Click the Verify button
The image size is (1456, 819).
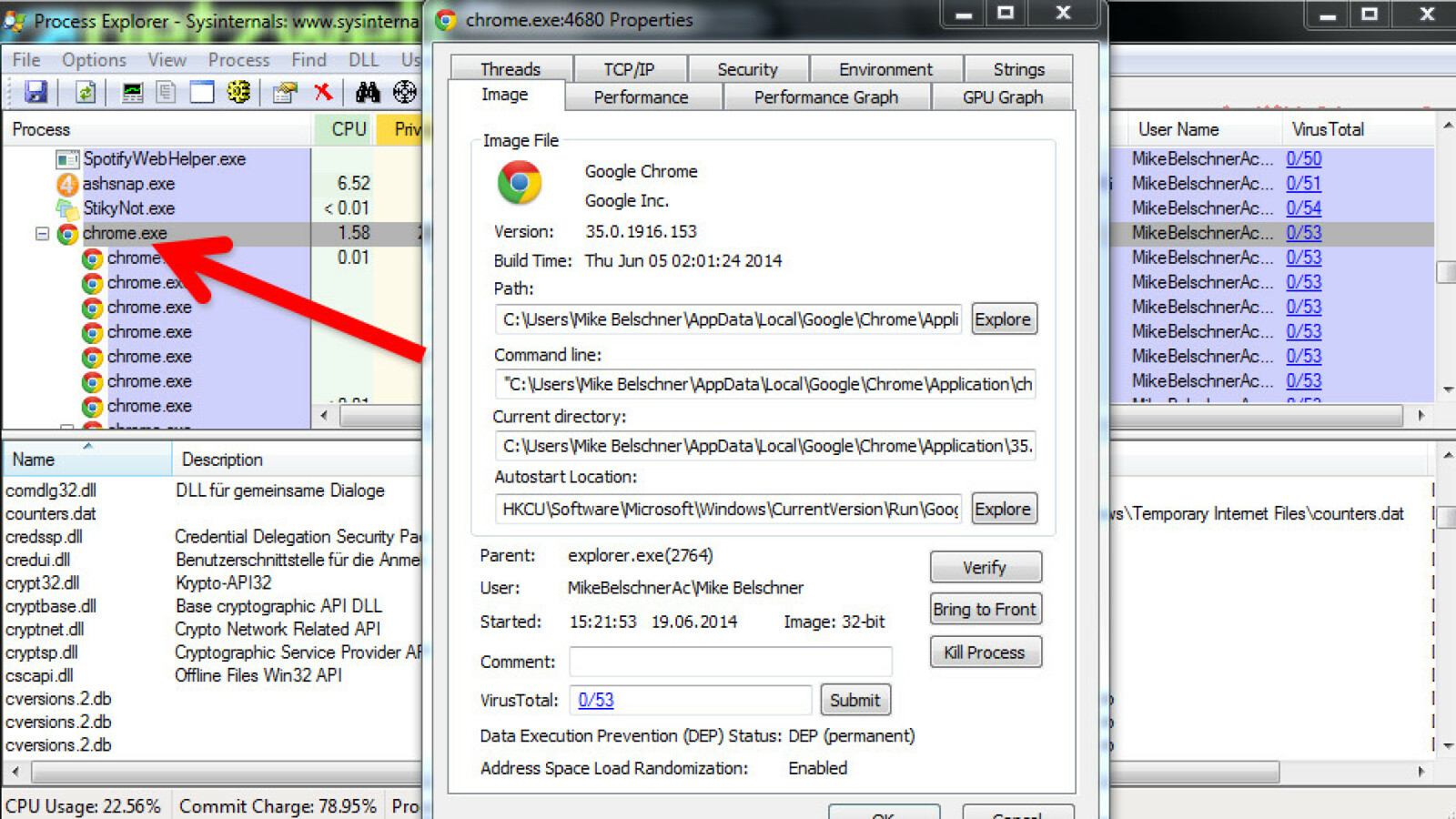click(x=986, y=567)
